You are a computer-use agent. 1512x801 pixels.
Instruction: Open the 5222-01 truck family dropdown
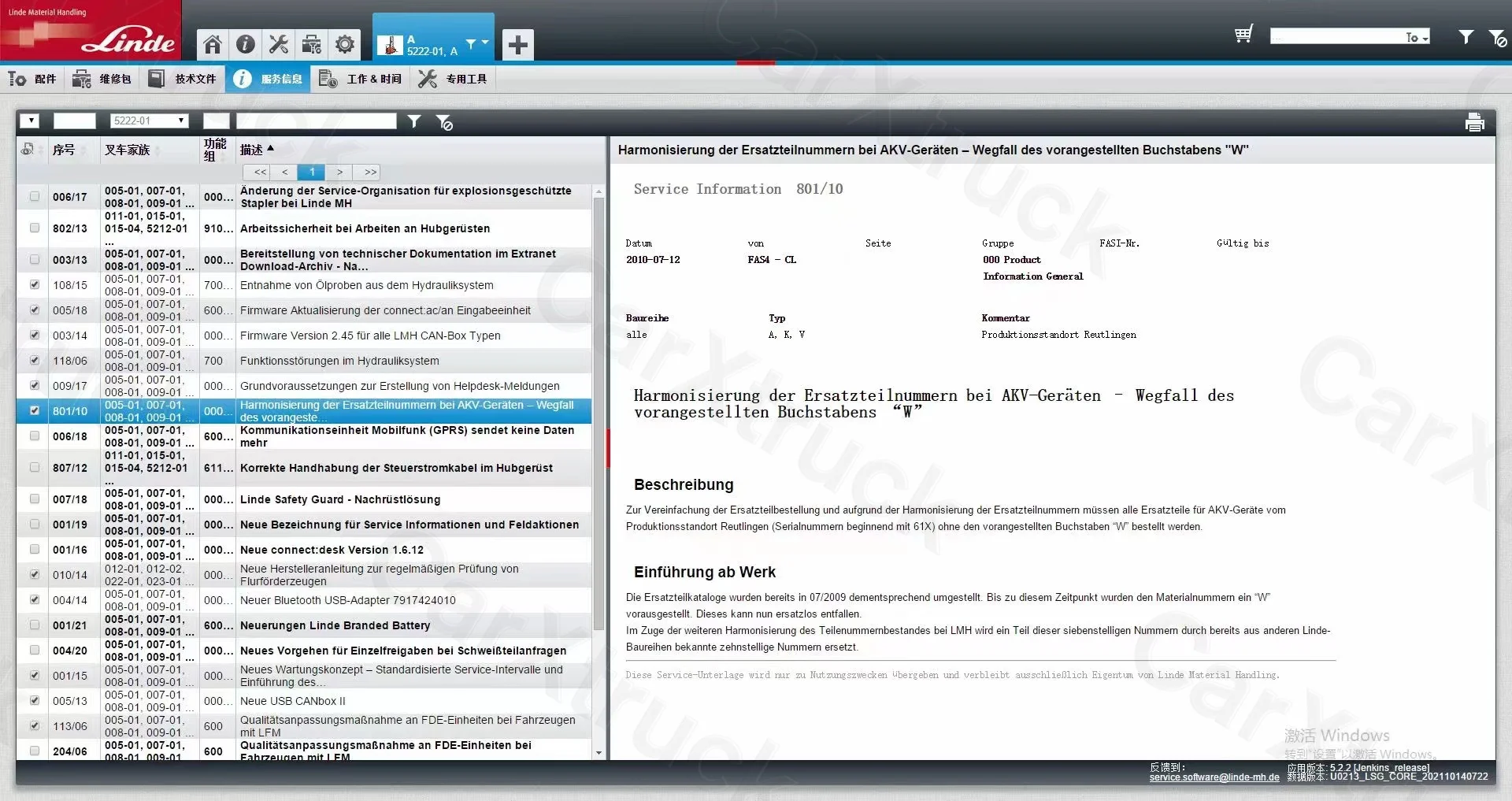tap(149, 121)
